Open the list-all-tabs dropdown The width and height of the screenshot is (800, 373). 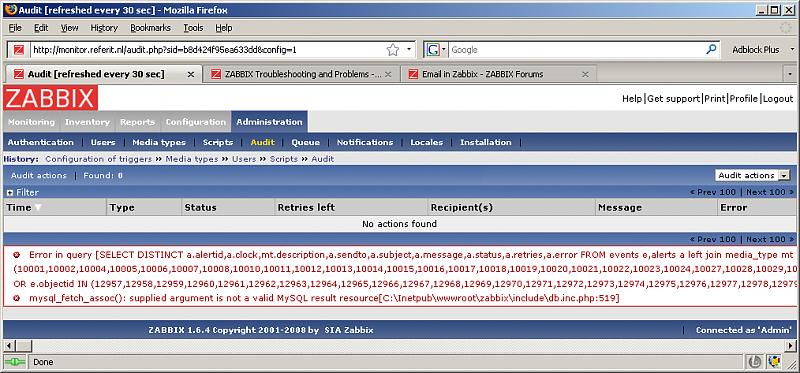tap(790, 74)
